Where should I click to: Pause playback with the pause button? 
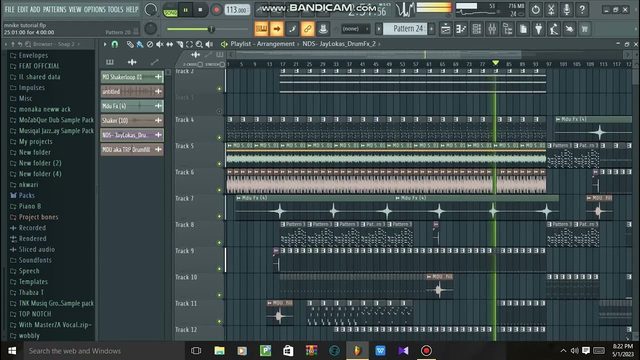click(186, 10)
